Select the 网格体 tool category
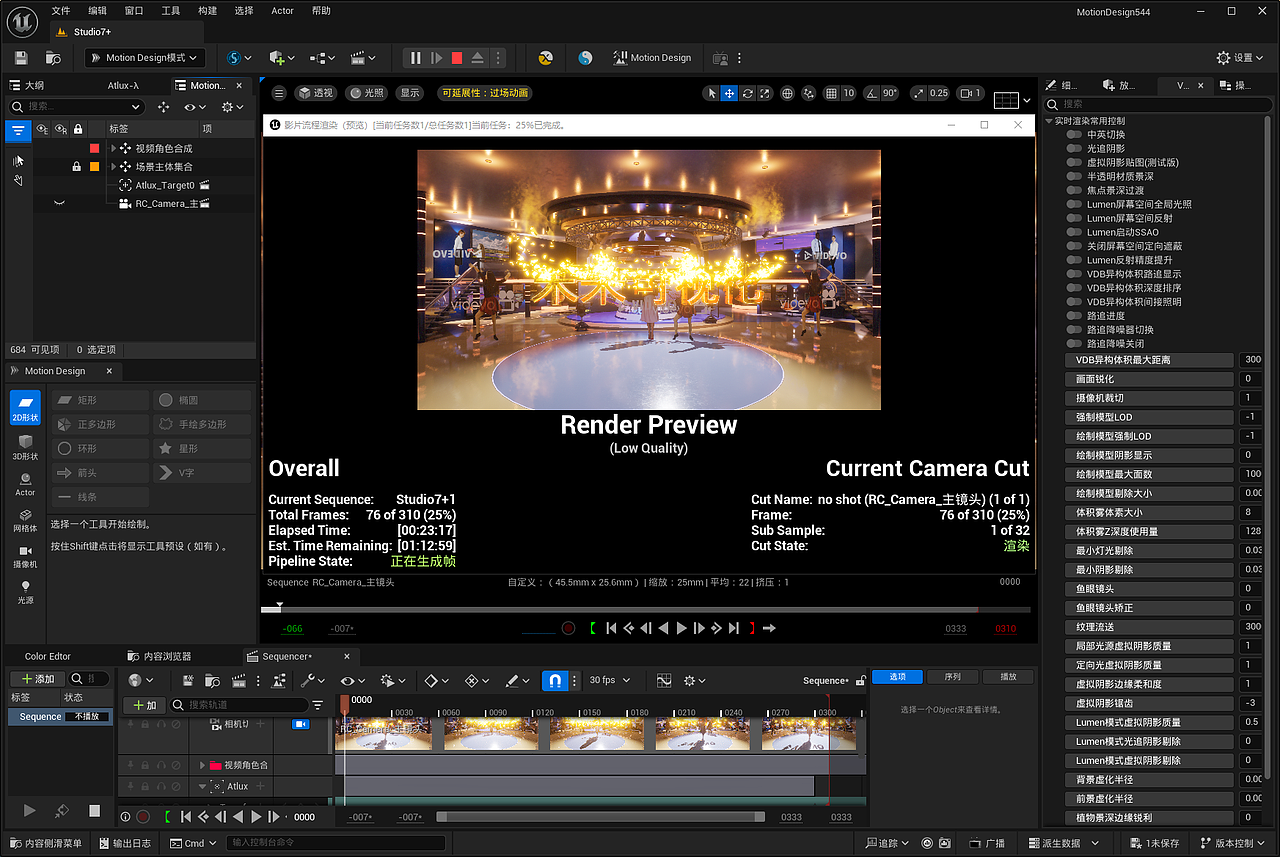The height and width of the screenshot is (857, 1280). pos(25,519)
